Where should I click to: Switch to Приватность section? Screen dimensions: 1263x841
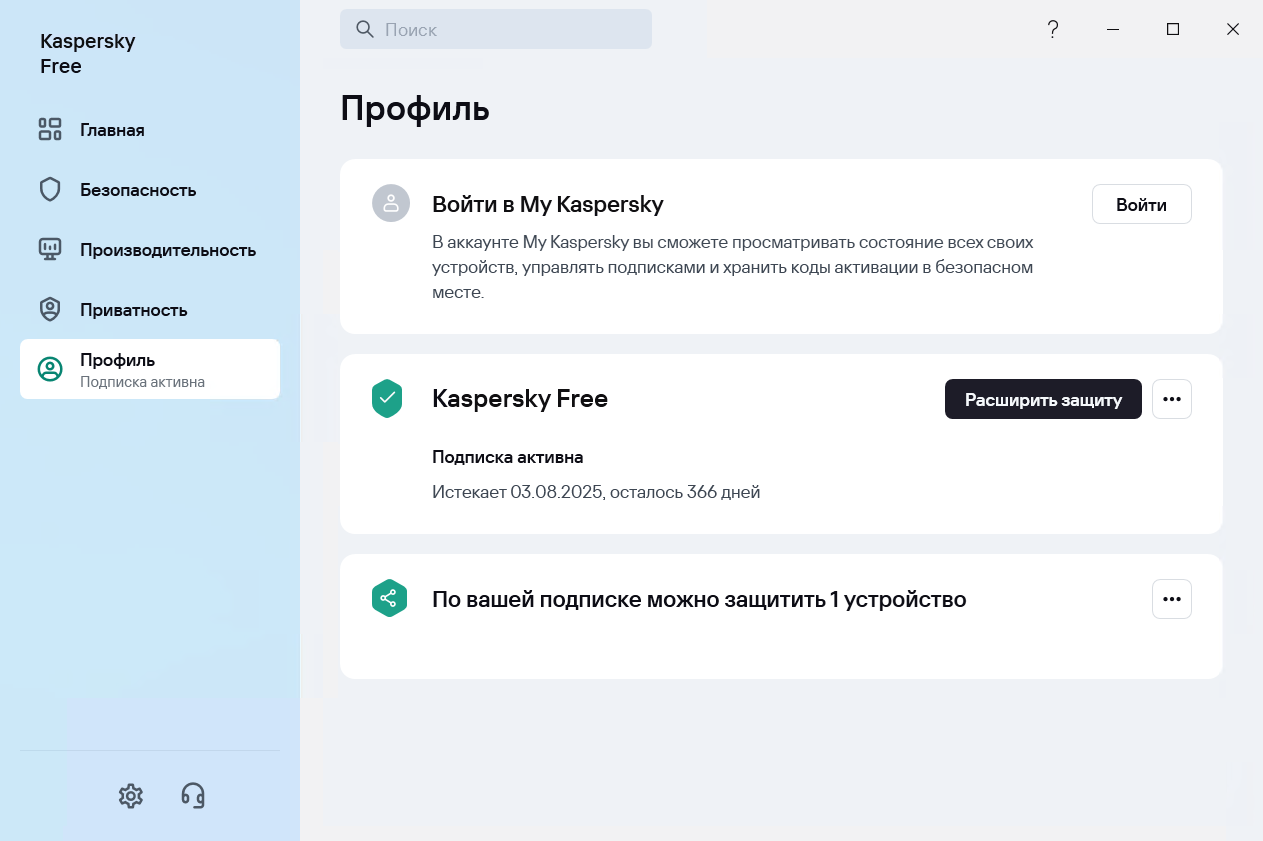(x=150, y=310)
